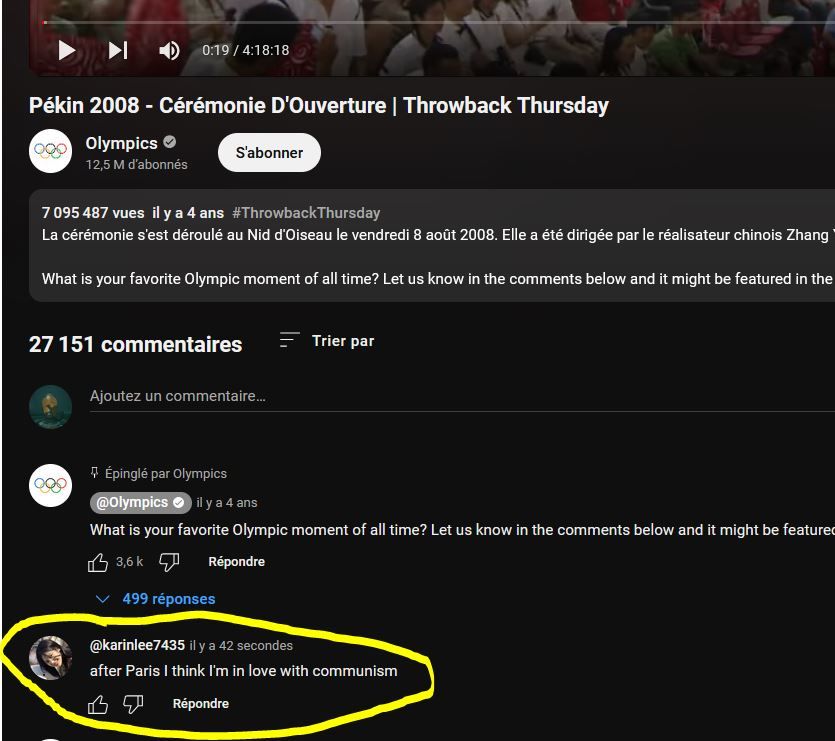Open the @karinlee7435 profile picture
The width and height of the screenshot is (835, 741).
click(51, 658)
